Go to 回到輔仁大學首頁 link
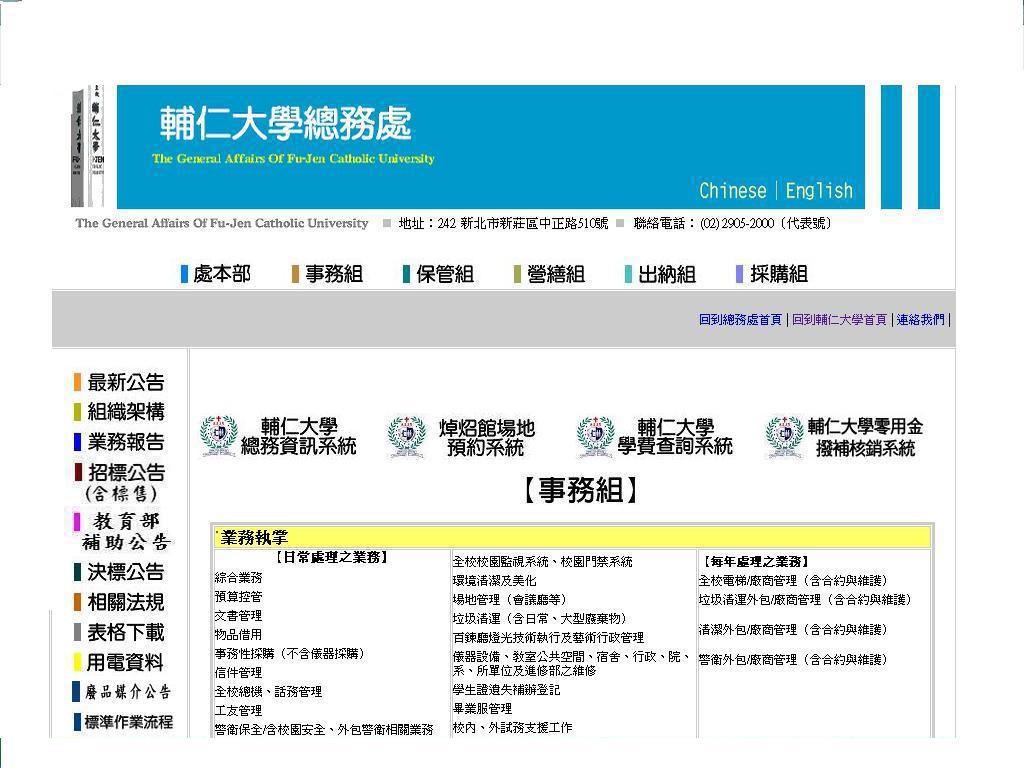 (839, 319)
